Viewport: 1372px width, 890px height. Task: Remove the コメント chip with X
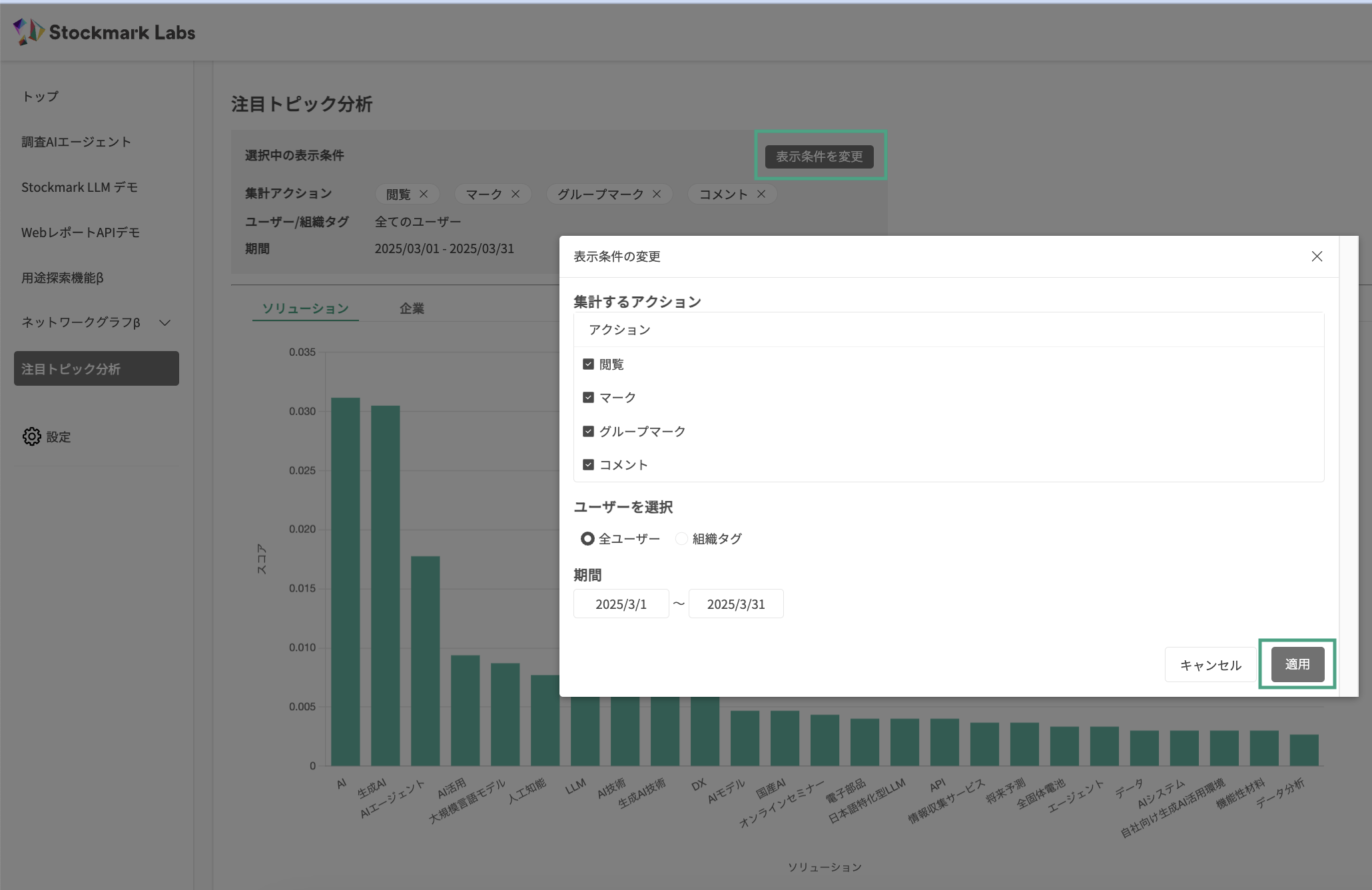pos(761,194)
